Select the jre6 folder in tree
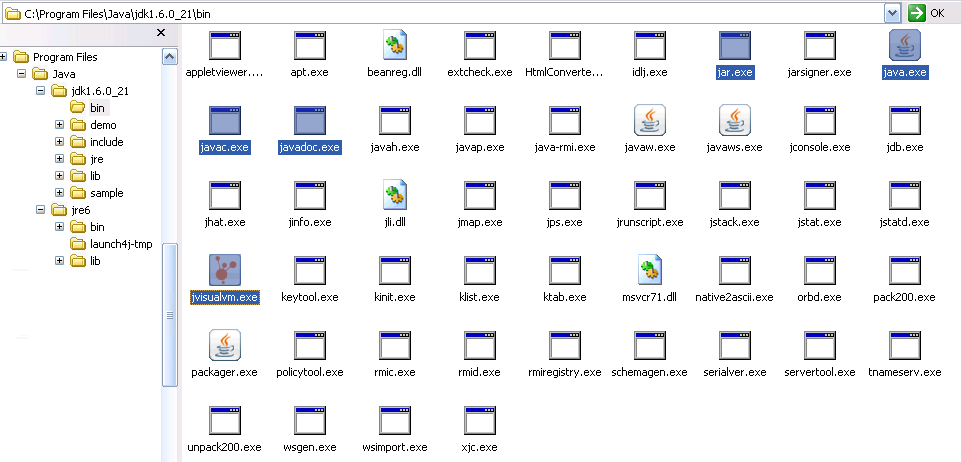Image resolution: width=961 pixels, height=462 pixels. coord(71,210)
